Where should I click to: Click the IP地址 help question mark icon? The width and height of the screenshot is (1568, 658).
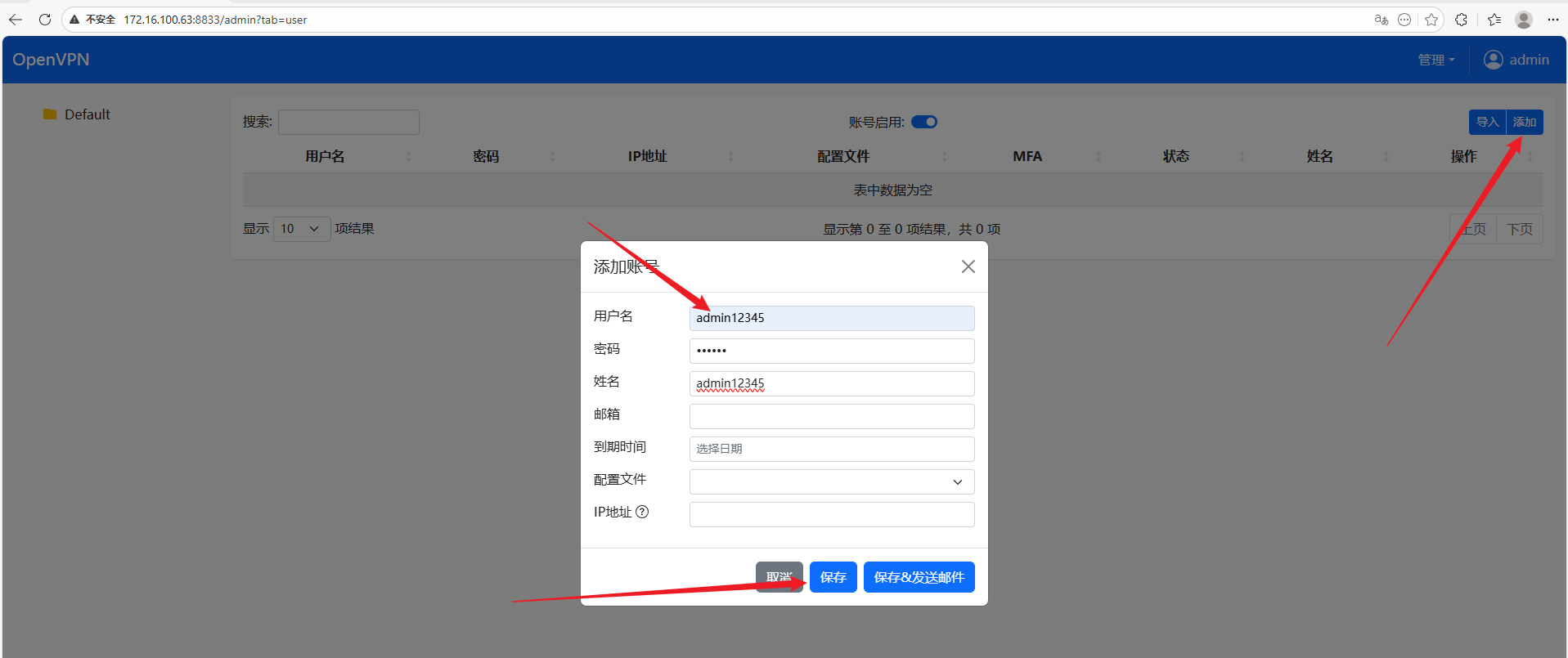[642, 512]
